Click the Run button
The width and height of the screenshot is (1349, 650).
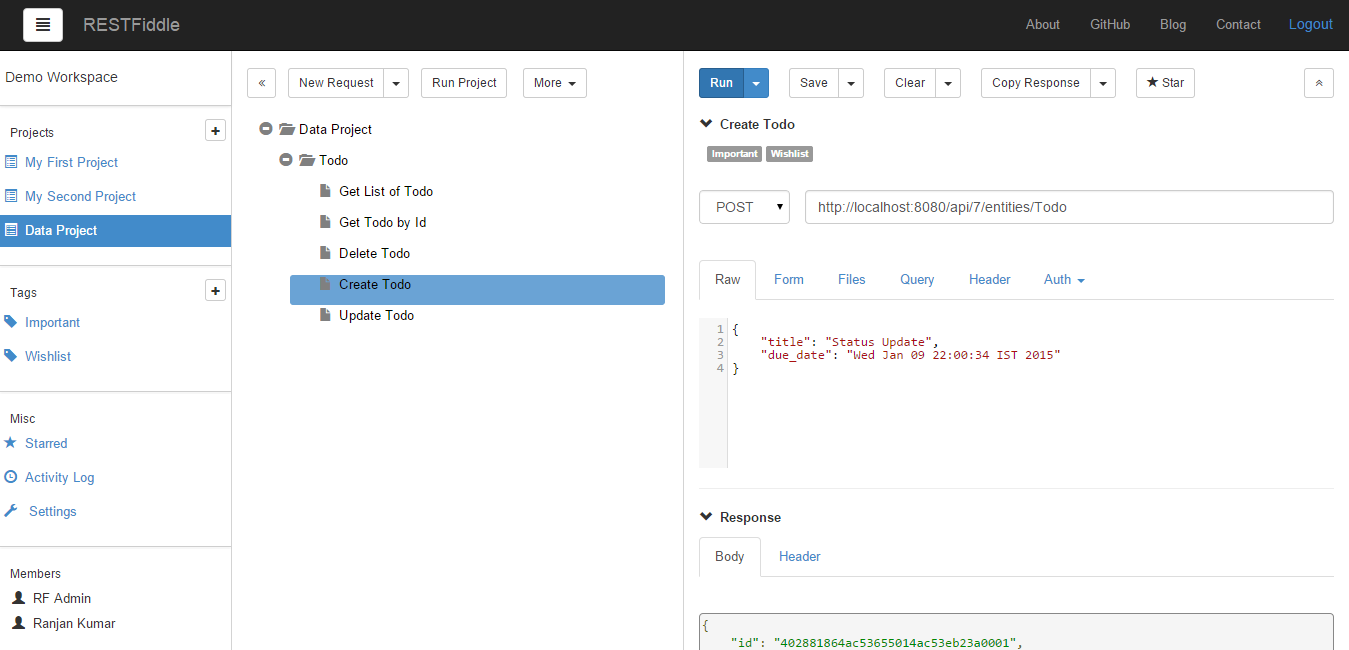point(721,83)
